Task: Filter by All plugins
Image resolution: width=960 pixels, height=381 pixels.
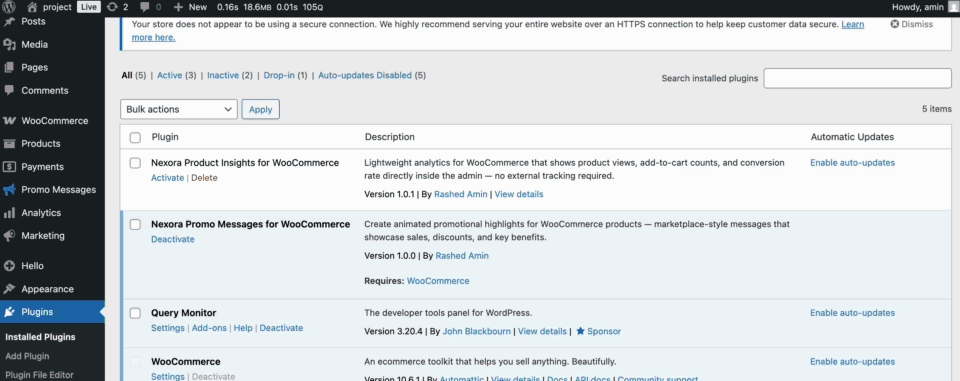Action: (x=127, y=75)
